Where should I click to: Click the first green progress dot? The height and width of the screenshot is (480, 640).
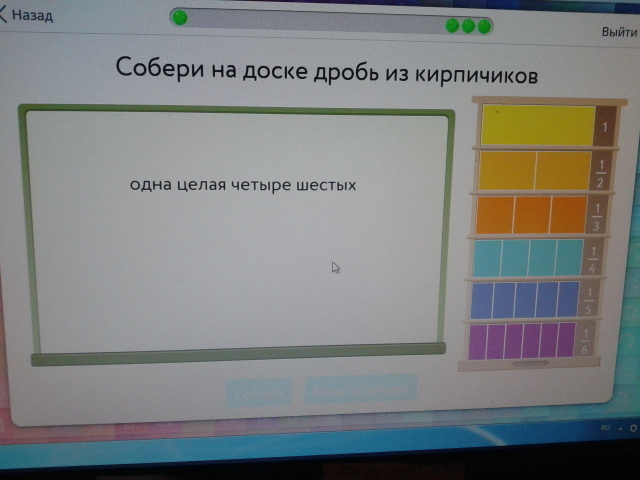[179, 18]
